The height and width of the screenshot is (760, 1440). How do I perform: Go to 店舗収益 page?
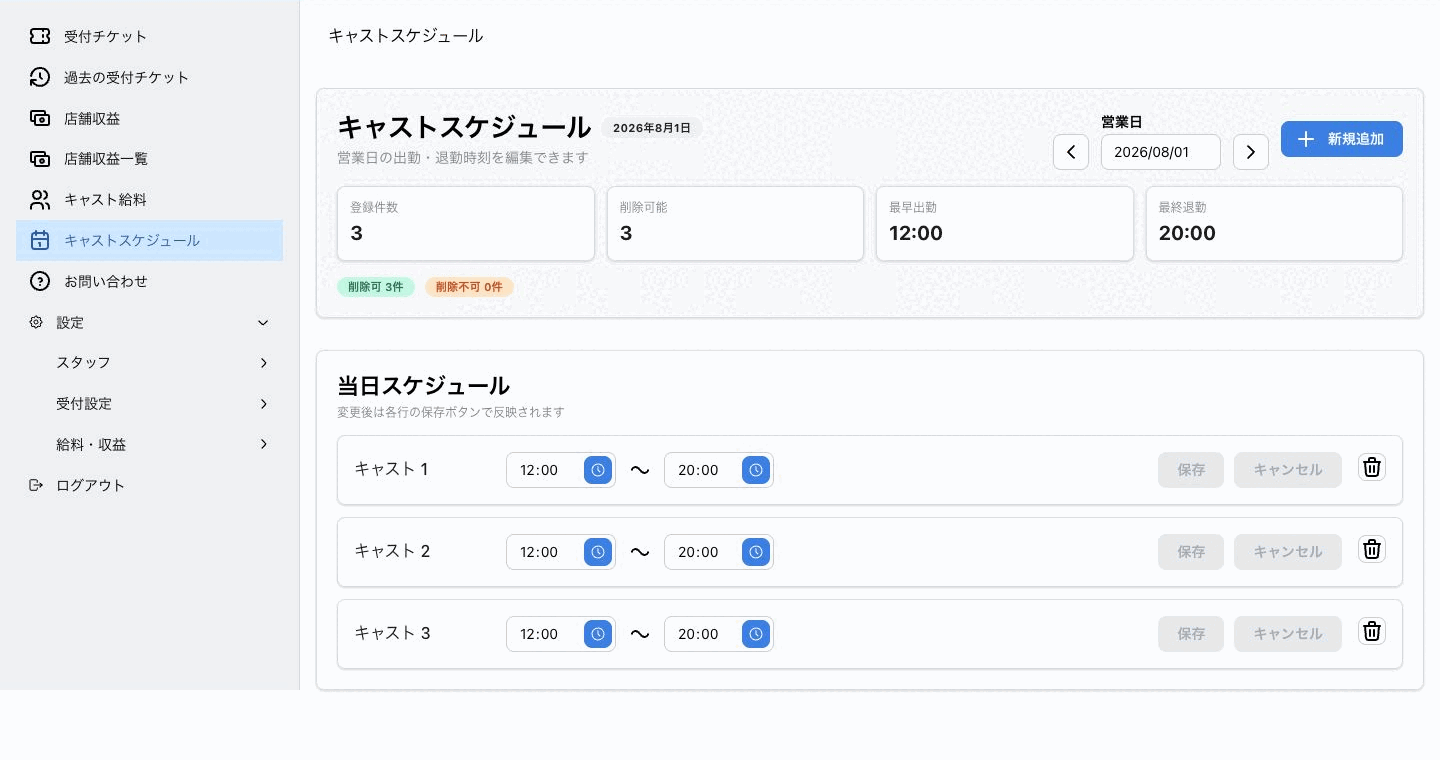tap(149, 118)
